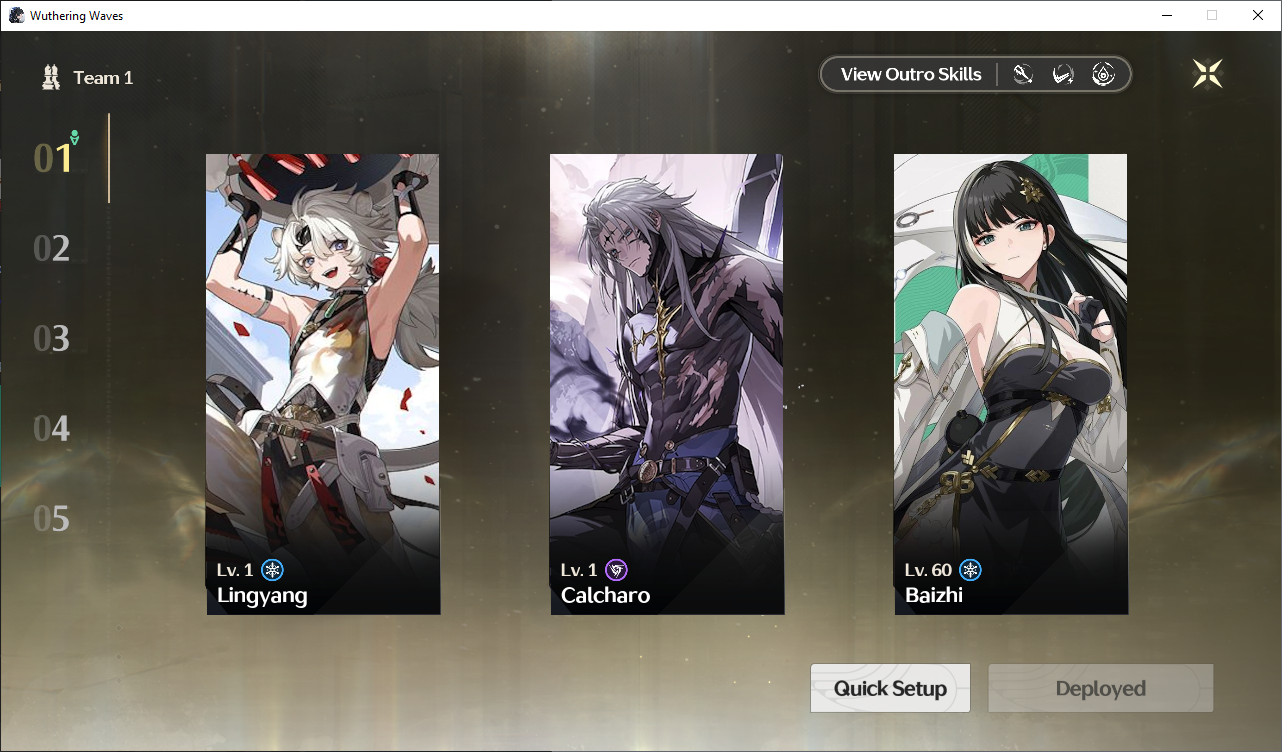Select the Baizhi character card

(x=1011, y=384)
